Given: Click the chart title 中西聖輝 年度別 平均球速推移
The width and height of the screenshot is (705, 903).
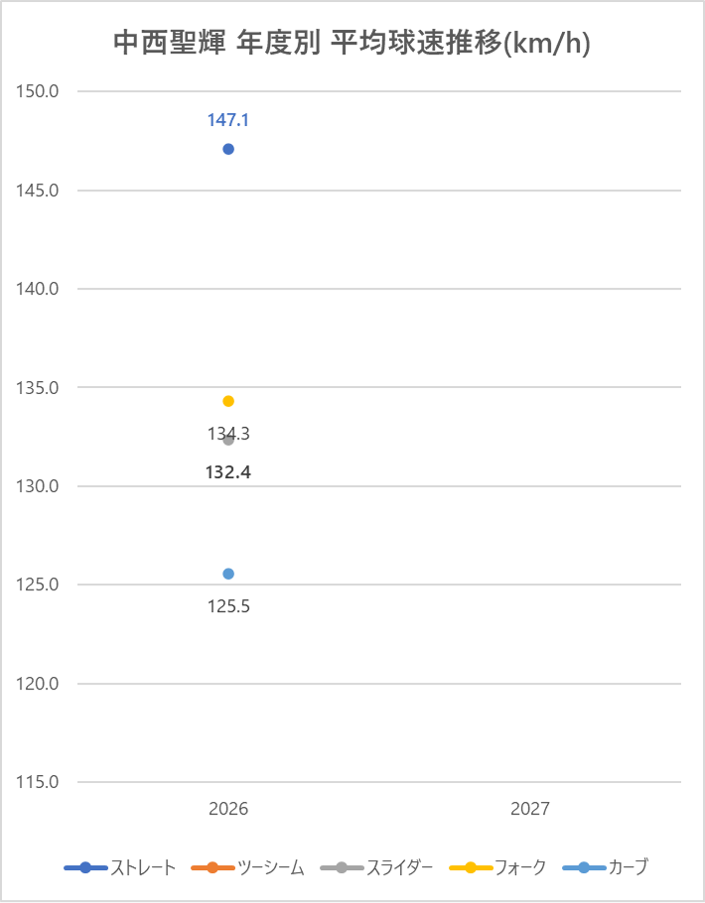Looking at the screenshot, I should pyautogui.click(x=351, y=43).
